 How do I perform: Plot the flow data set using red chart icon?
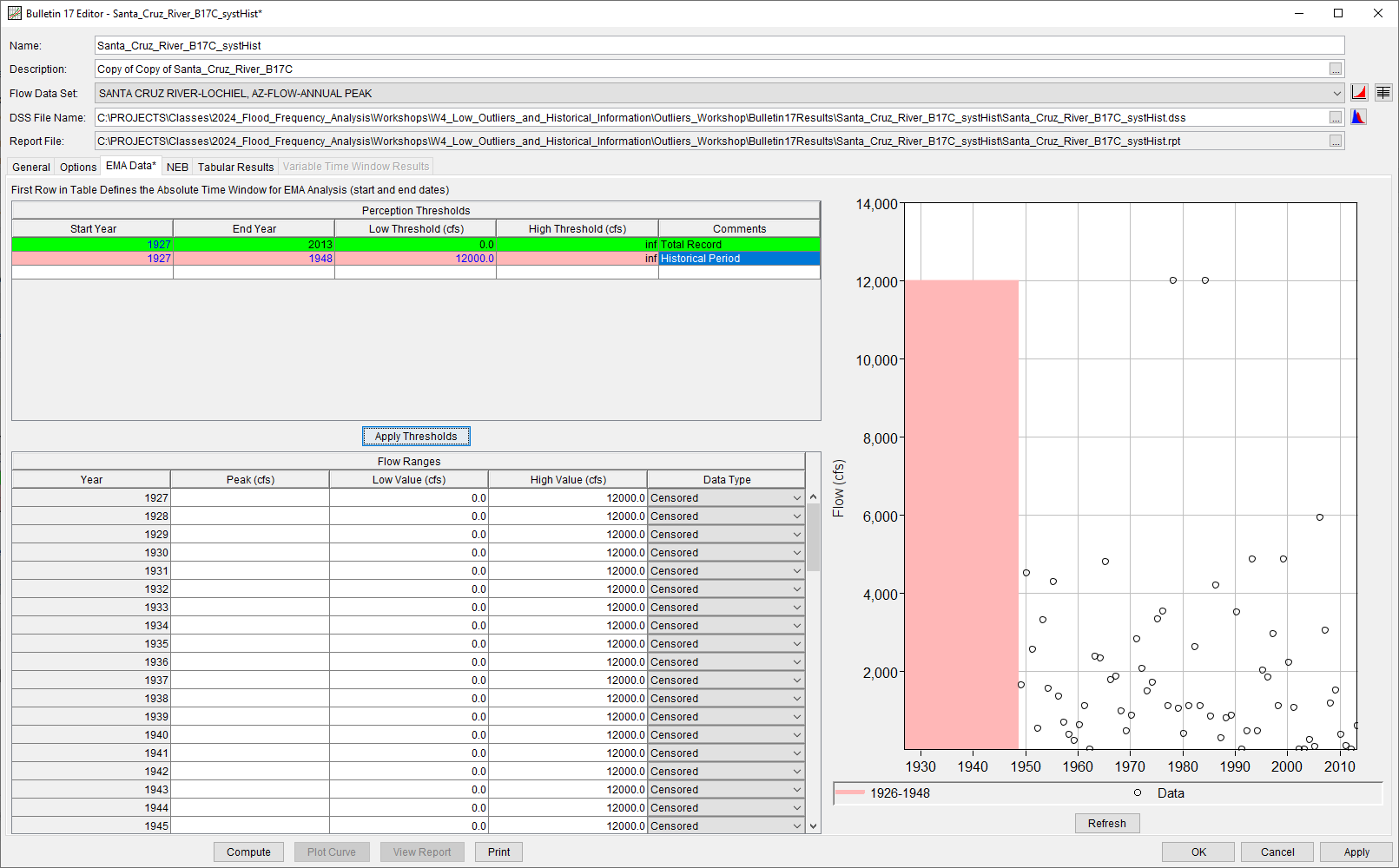click(1359, 93)
